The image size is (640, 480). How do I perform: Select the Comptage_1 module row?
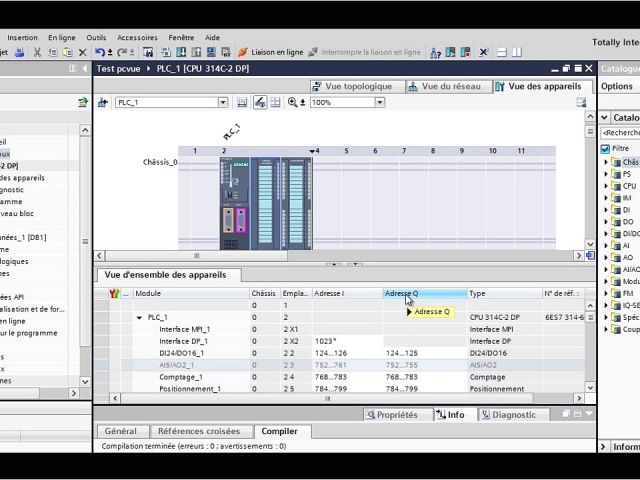tap(339, 377)
